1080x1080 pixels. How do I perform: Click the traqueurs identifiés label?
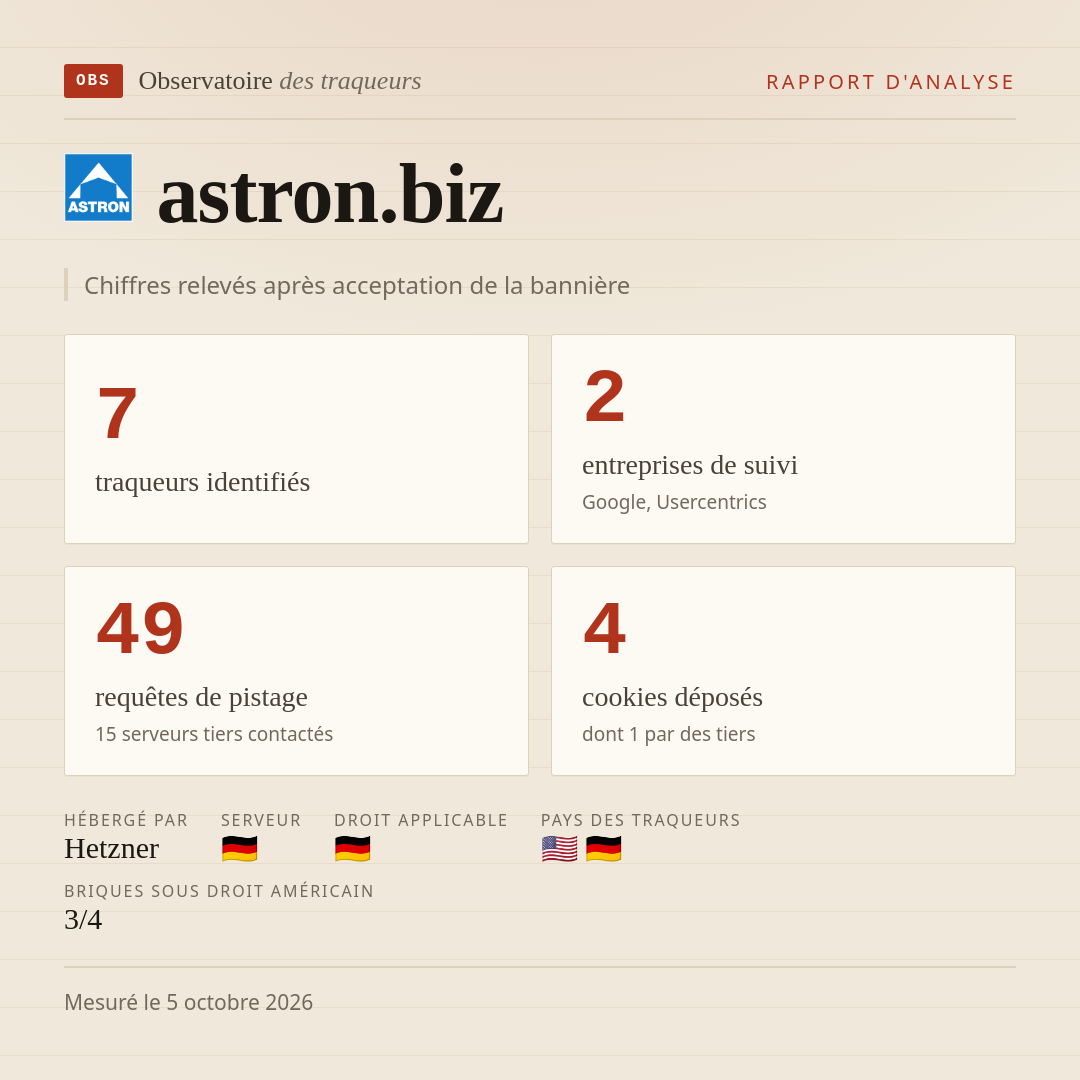(202, 482)
